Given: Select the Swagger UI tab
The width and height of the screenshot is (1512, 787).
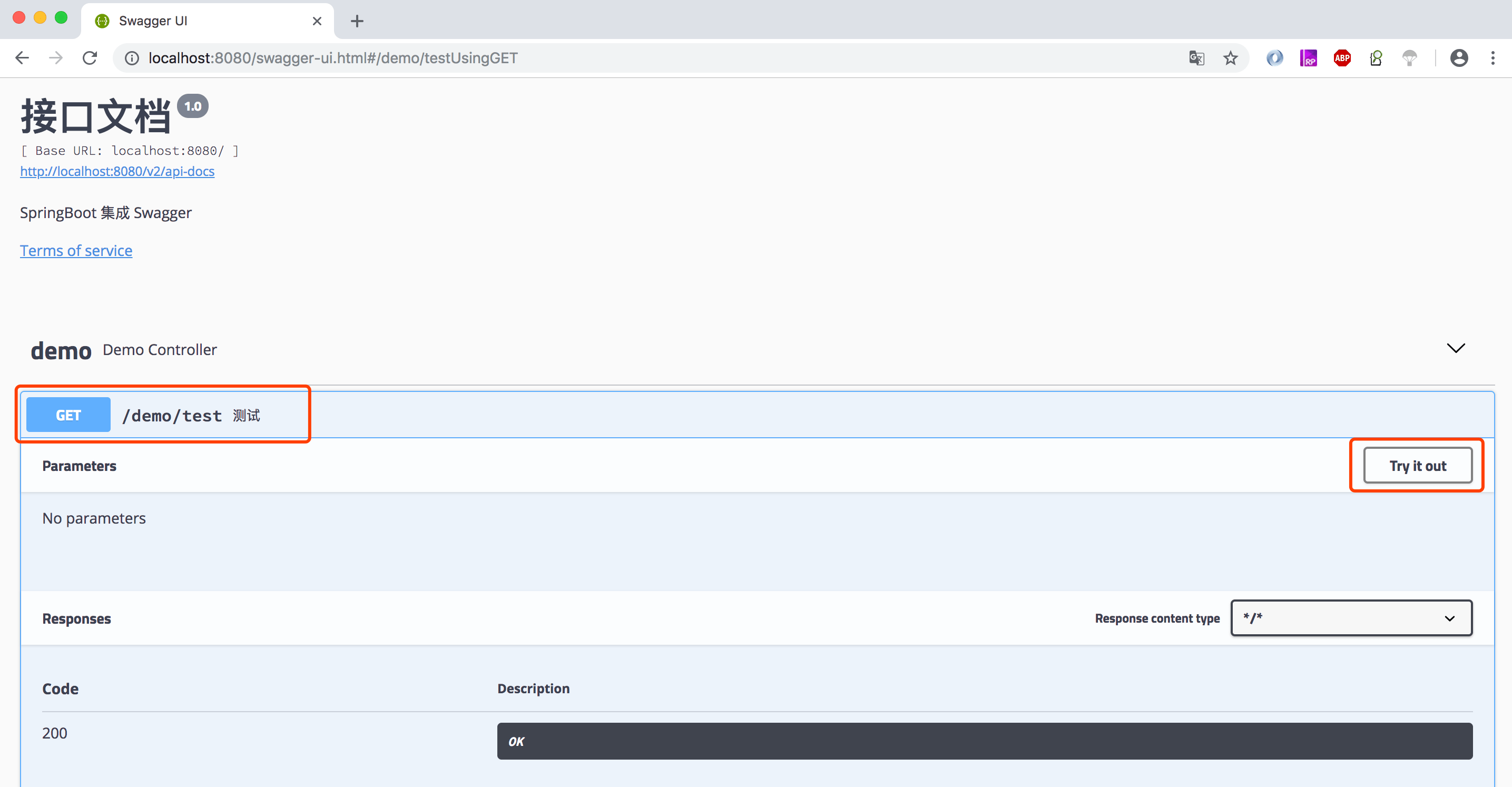Looking at the screenshot, I should (x=207, y=21).
